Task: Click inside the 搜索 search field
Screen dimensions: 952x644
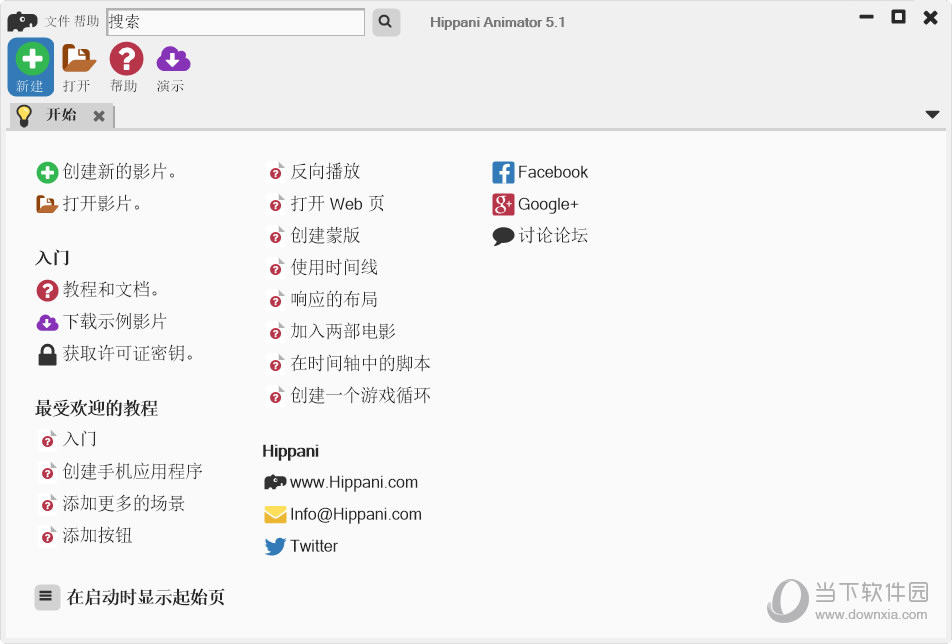Action: tap(236, 22)
